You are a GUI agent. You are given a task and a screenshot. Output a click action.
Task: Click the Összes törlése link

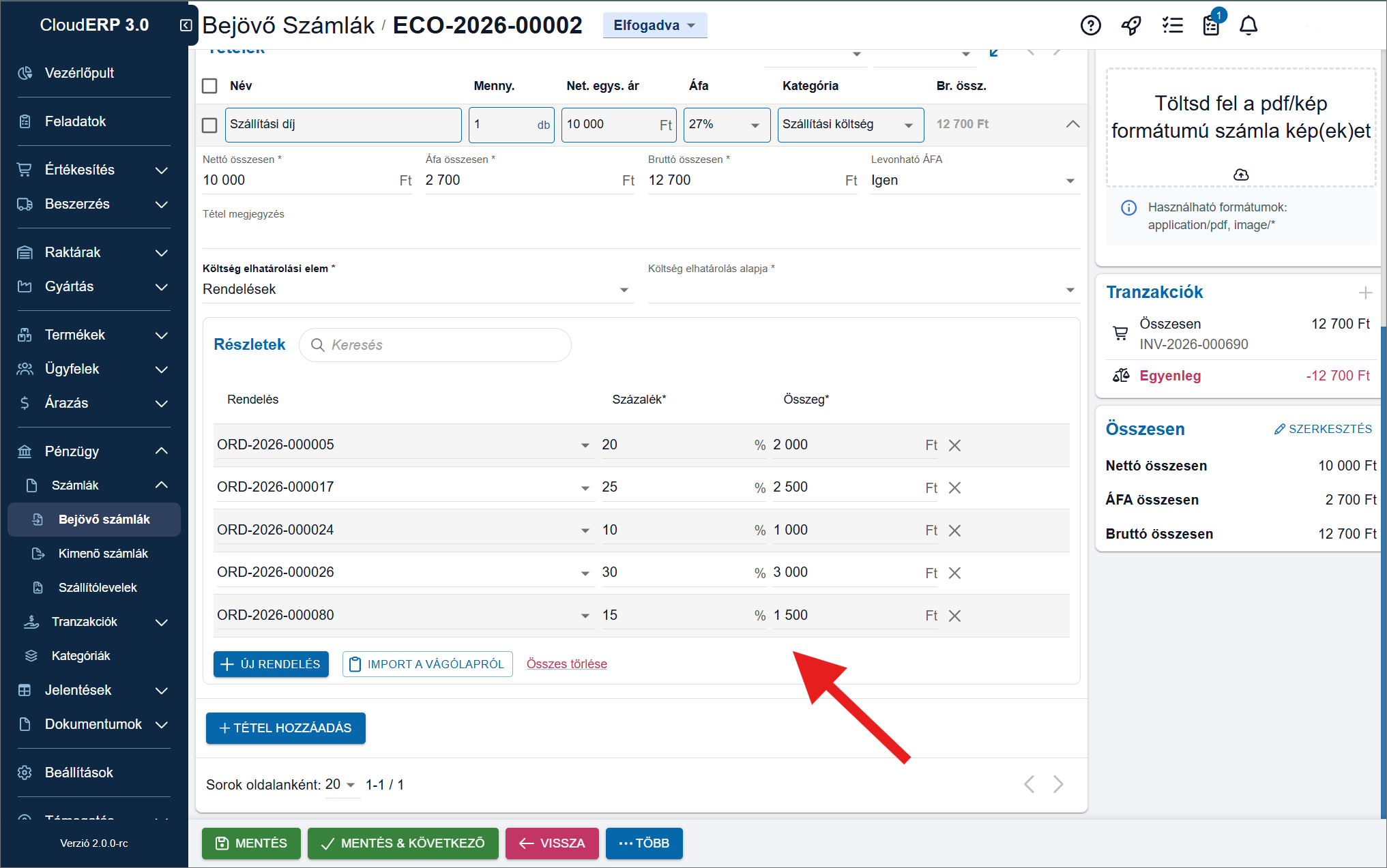[566, 664]
